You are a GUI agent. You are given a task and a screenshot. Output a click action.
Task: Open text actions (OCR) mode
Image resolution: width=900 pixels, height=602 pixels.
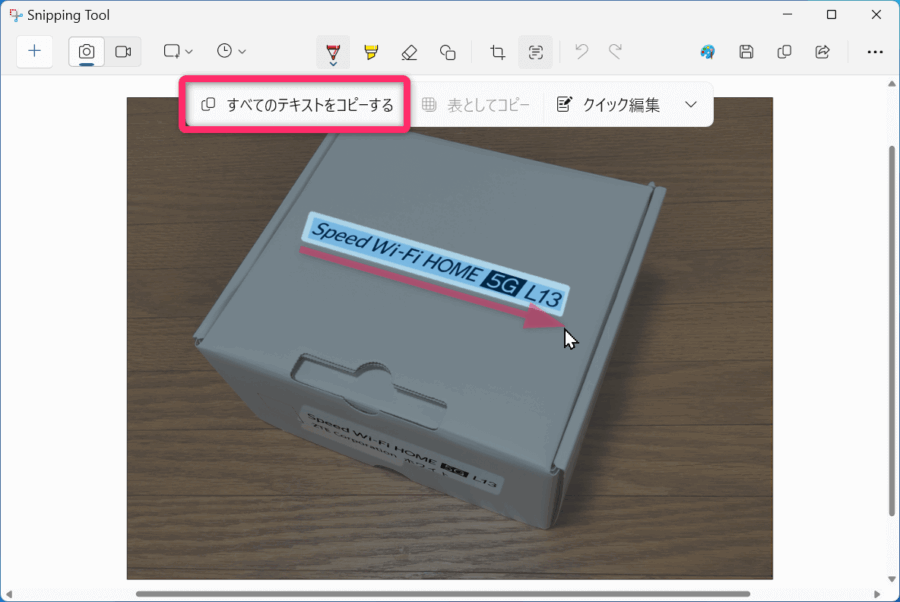(x=535, y=51)
